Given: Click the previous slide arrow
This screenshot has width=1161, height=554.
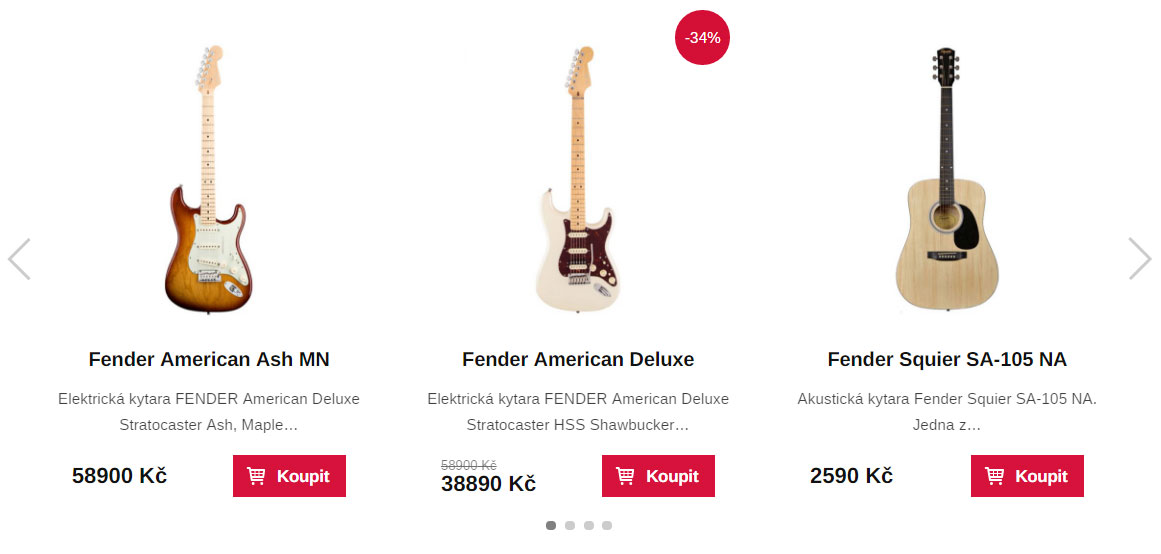Looking at the screenshot, I should coord(19,259).
